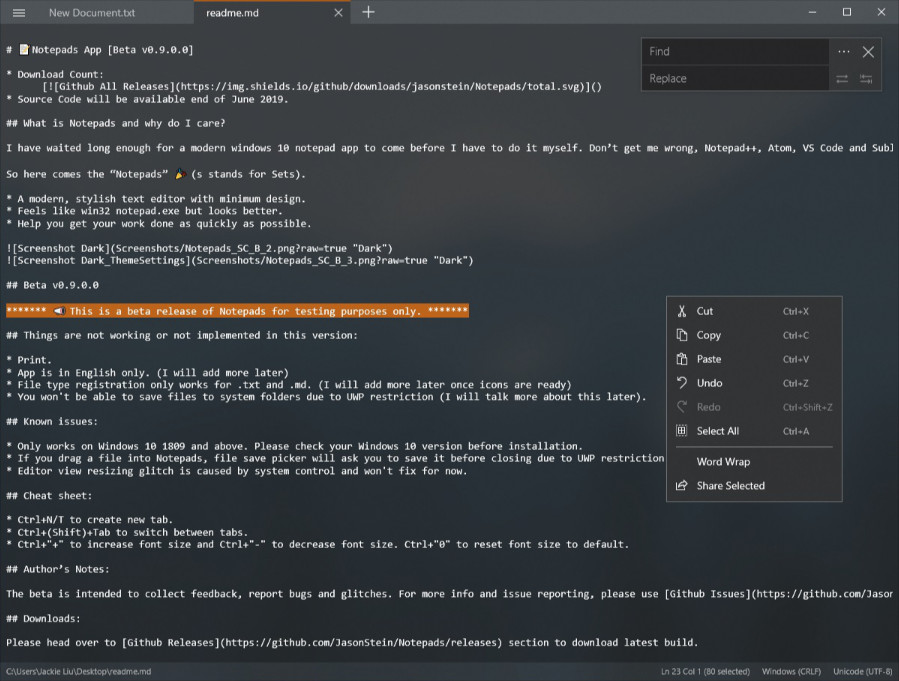
Task: Choose Share Selected from the context menu
Action: point(754,486)
